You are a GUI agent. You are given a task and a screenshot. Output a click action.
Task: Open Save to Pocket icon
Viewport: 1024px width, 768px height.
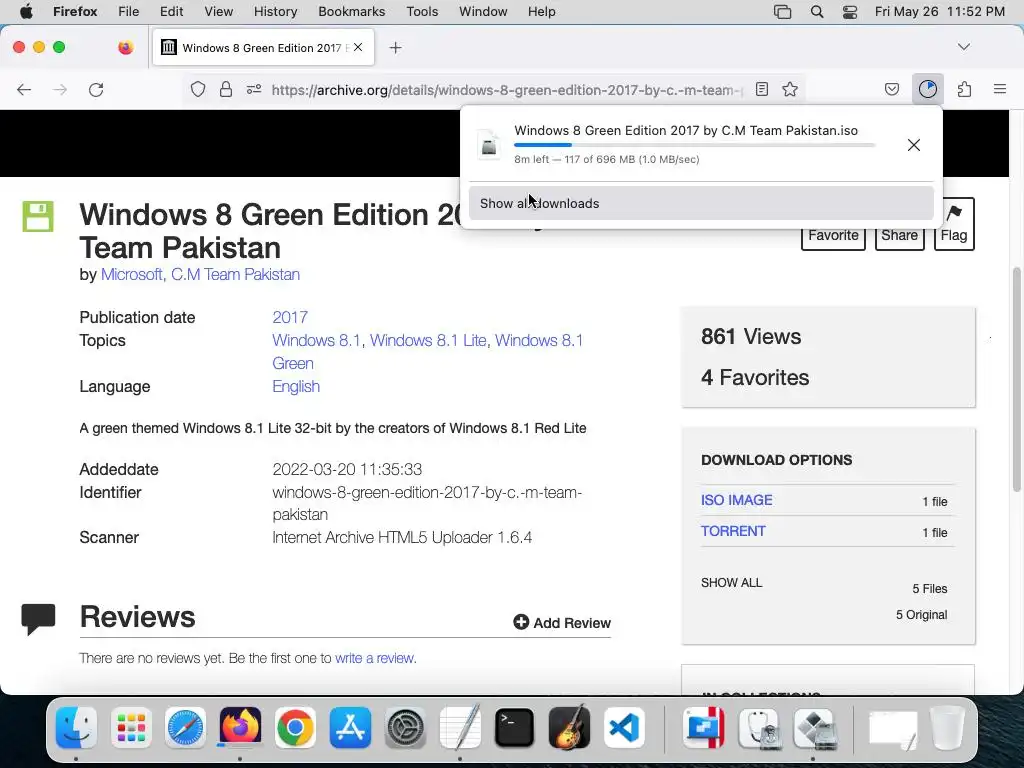[x=892, y=89]
